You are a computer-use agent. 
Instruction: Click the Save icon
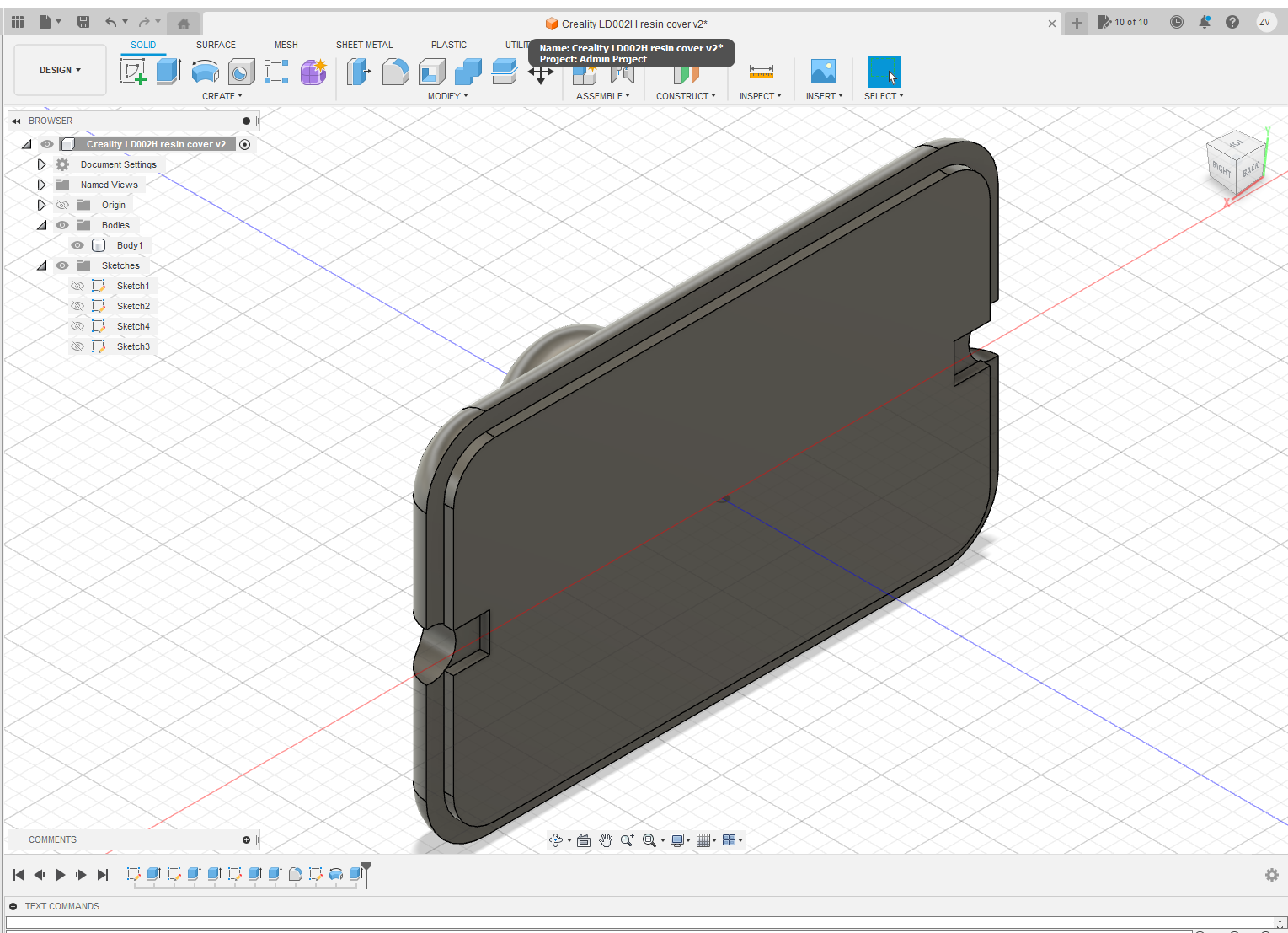83,22
